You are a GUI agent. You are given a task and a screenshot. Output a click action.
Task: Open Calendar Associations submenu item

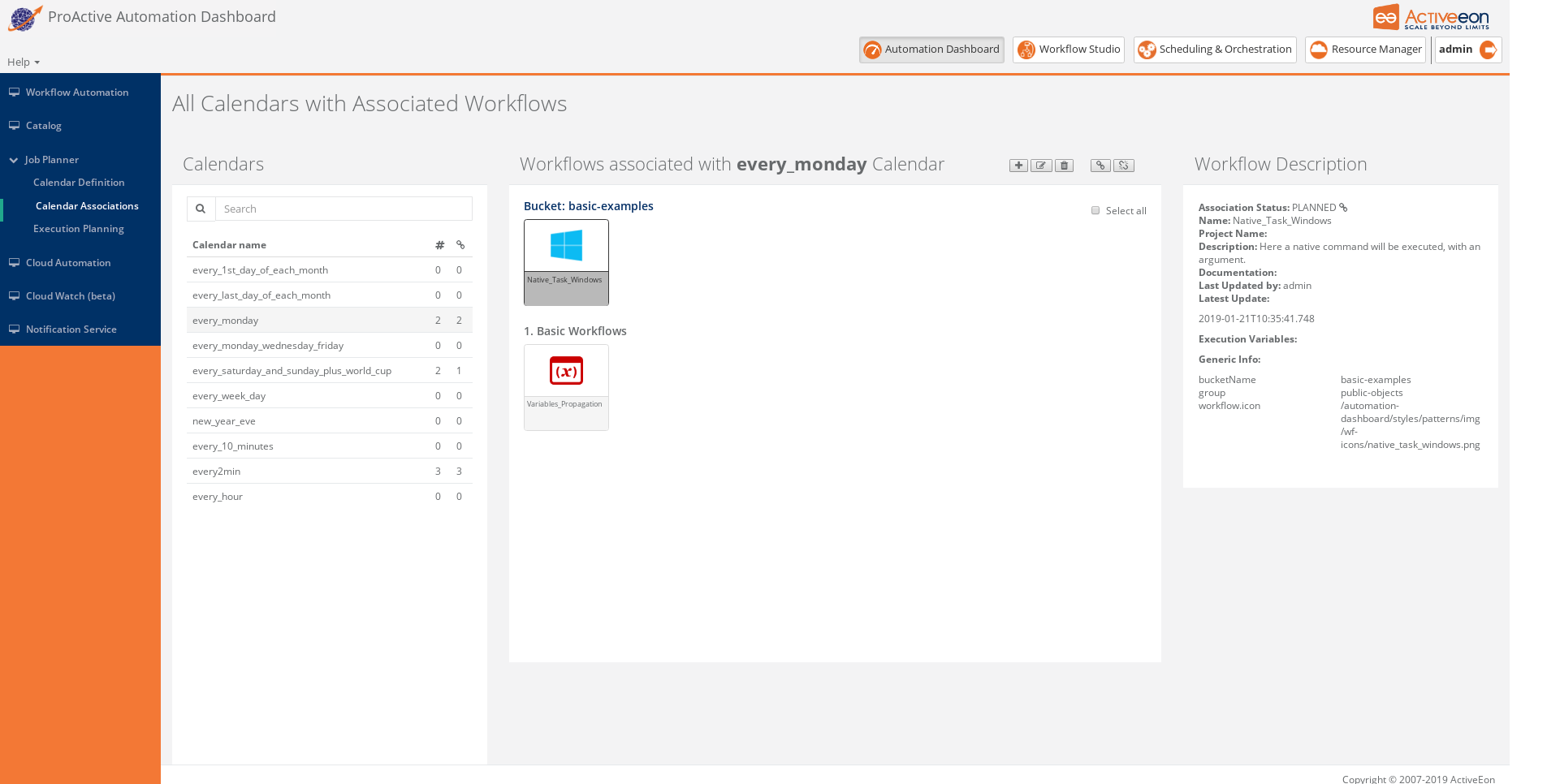87,206
